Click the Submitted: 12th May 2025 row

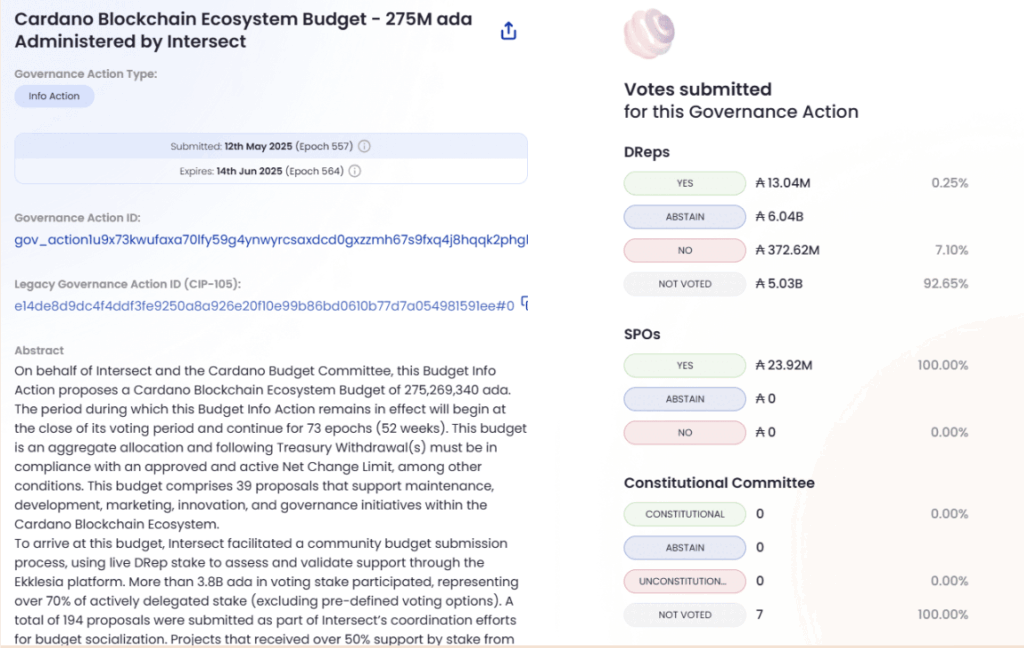270,146
